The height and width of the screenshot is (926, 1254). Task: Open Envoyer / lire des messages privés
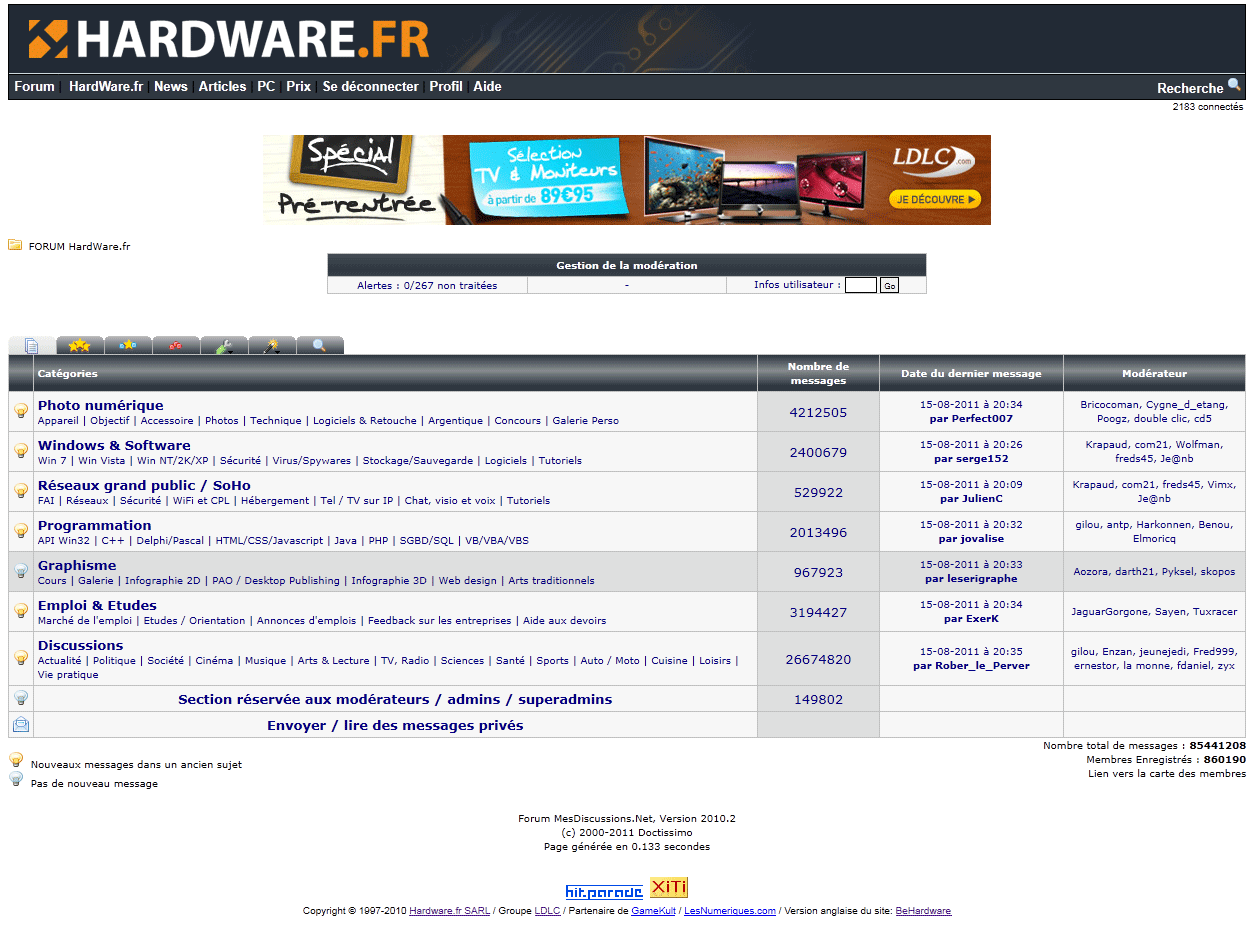[x=395, y=725]
